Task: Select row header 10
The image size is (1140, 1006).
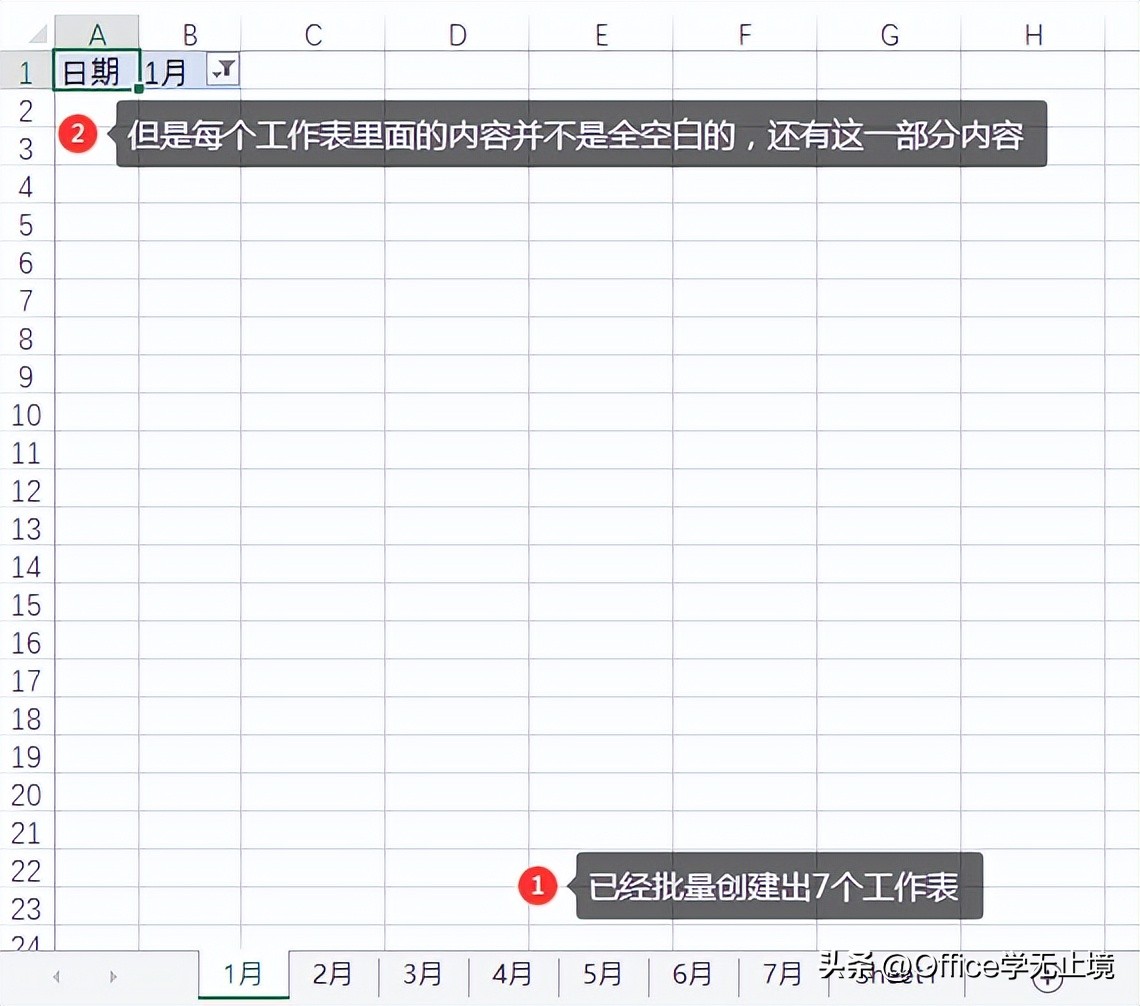Action: click(x=27, y=415)
